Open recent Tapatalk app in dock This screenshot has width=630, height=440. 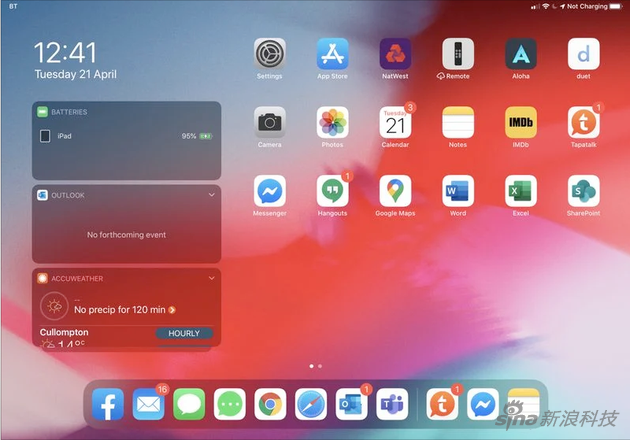tap(442, 404)
